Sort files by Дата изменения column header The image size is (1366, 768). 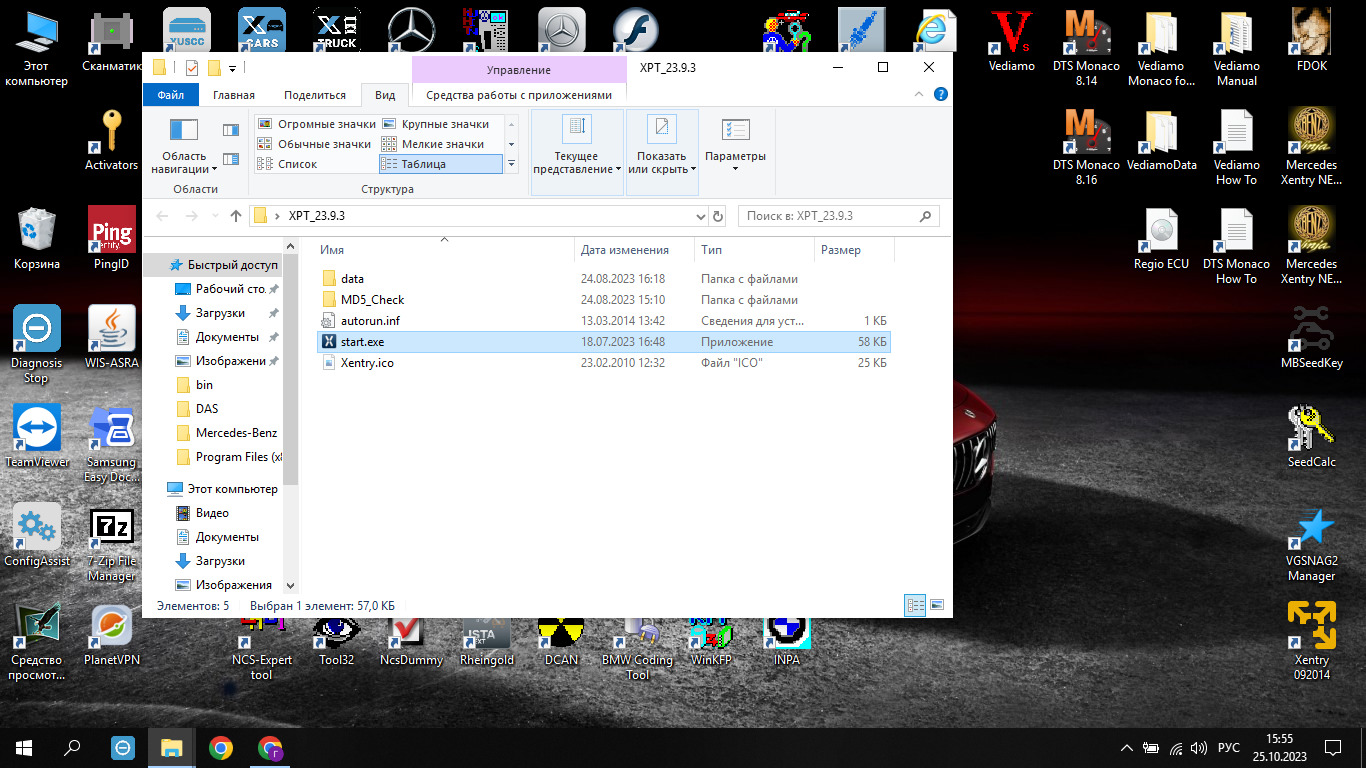[625, 250]
